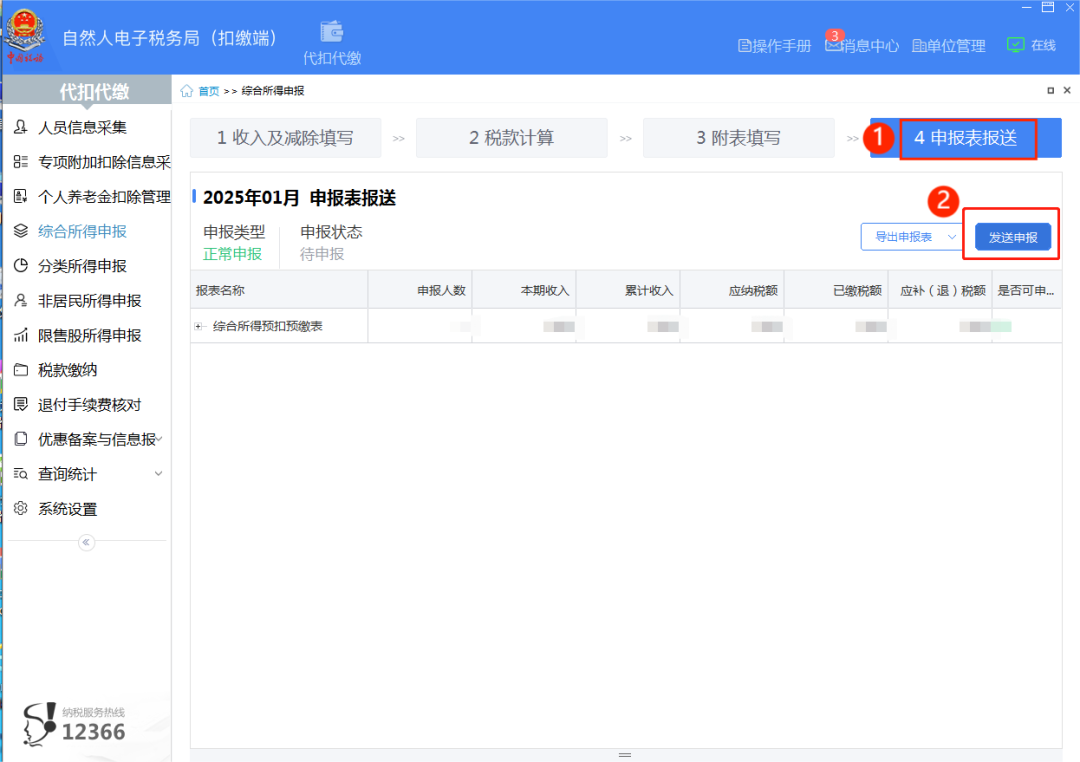Screen dimensions: 1080x762
Task: Open 操作手册 manual in the header
Action: [x=774, y=45]
